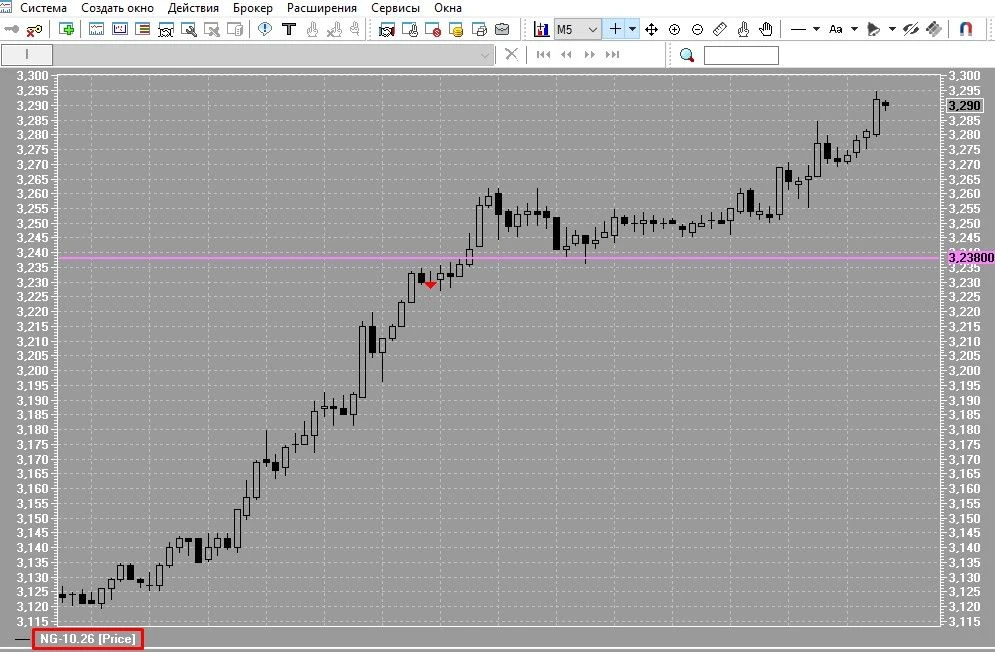Click the gray X cancel button beside the combo box
The width and height of the screenshot is (995, 652).
(x=511, y=55)
